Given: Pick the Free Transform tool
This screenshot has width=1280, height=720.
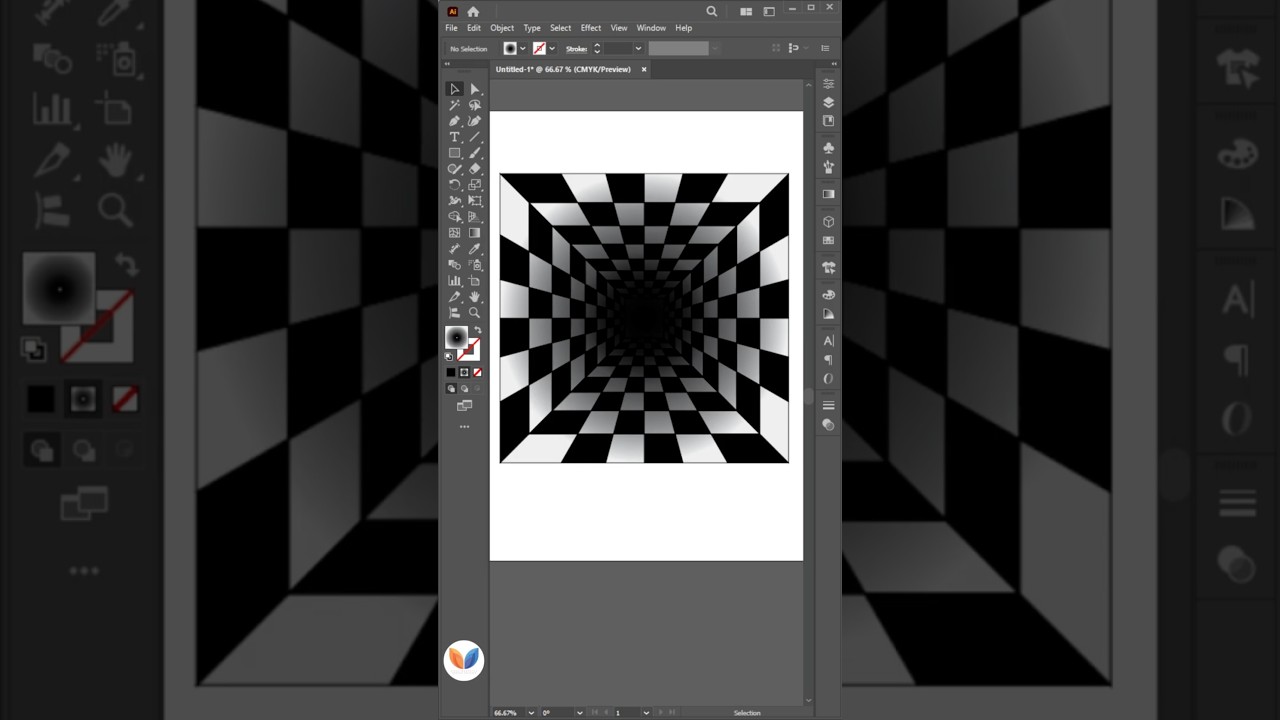Looking at the screenshot, I should 475,201.
